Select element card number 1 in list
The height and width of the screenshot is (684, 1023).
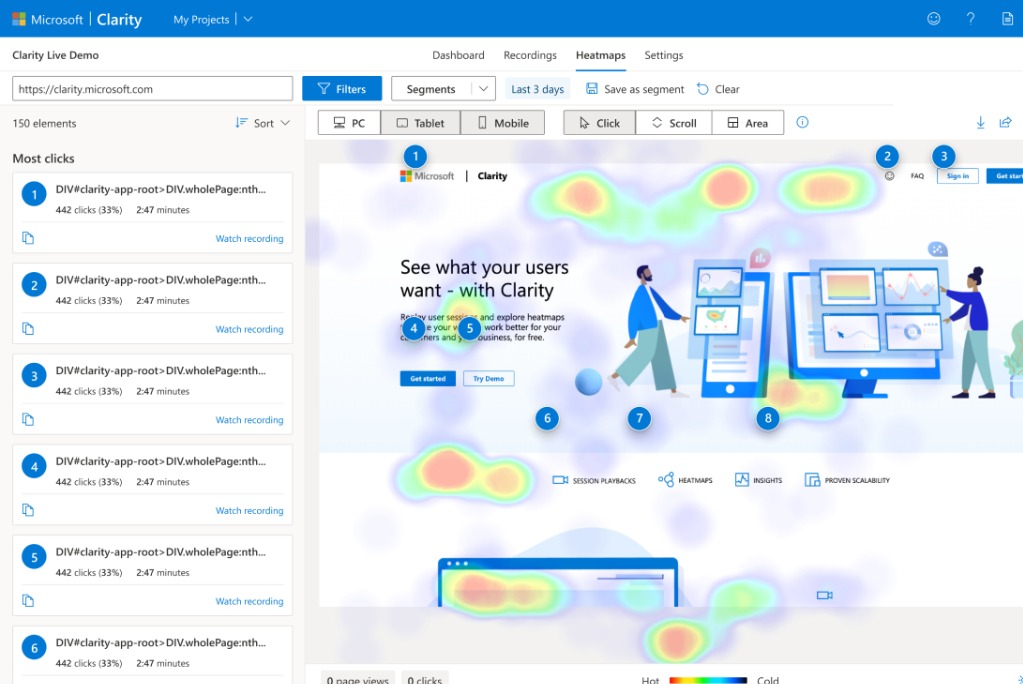(x=152, y=213)
